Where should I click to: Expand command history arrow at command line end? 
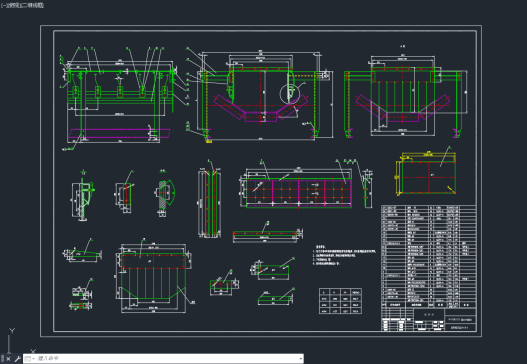[300, 359]
